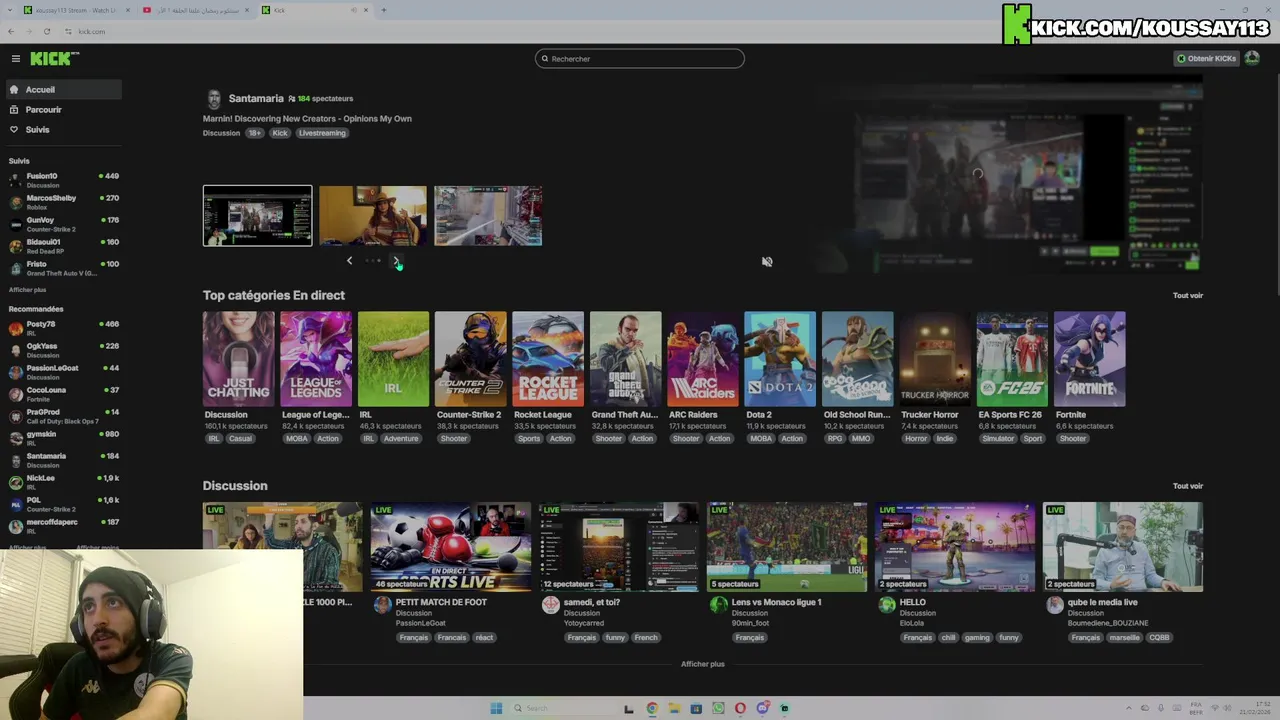Open the Lens vs Monaco ligue 1 stream
The image size is (1280, 720).
coord(787,547)
